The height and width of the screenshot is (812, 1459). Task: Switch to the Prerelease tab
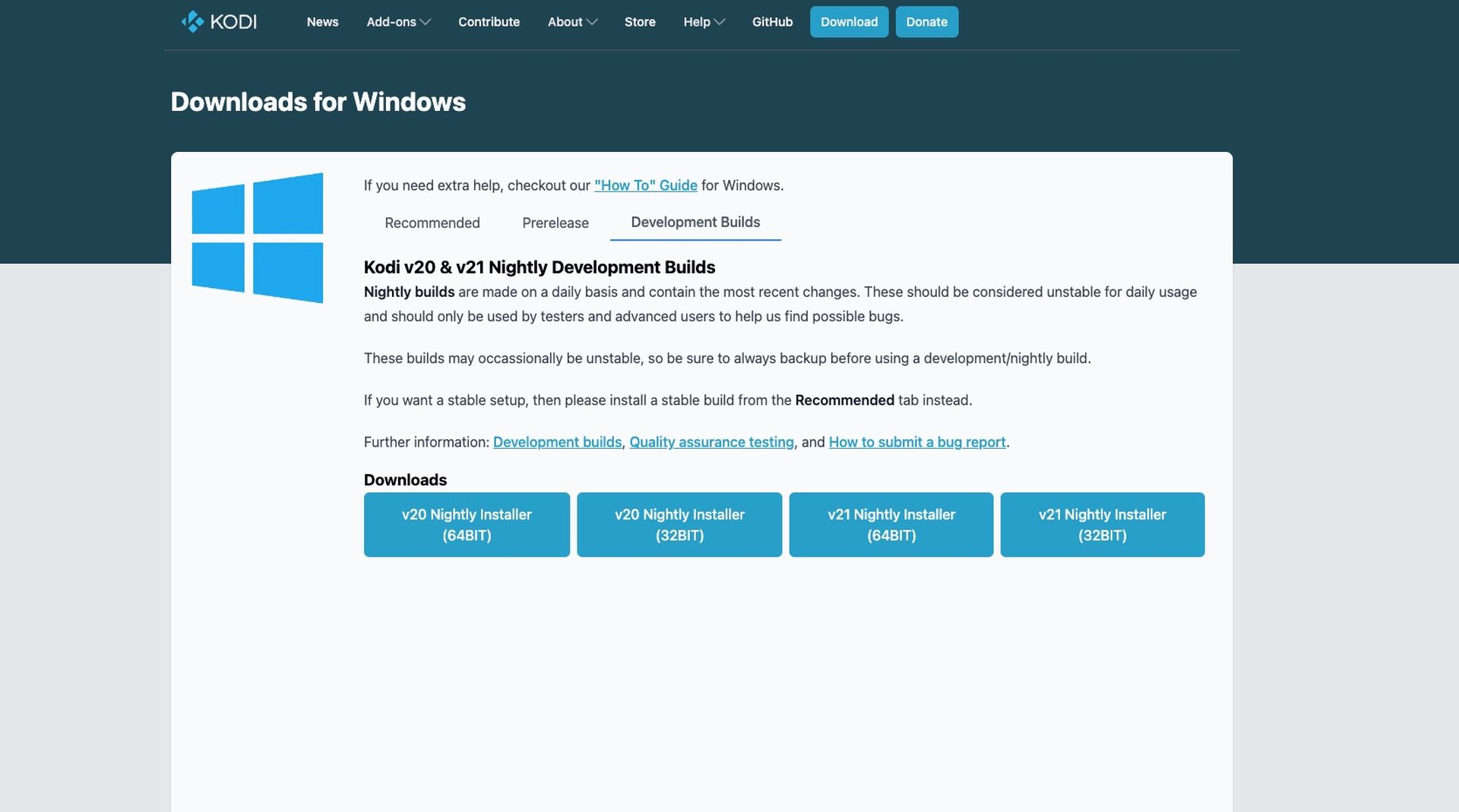555,223
